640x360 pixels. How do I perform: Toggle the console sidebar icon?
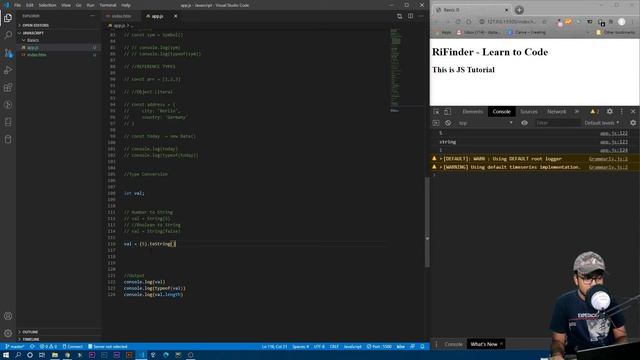(436, 123)
